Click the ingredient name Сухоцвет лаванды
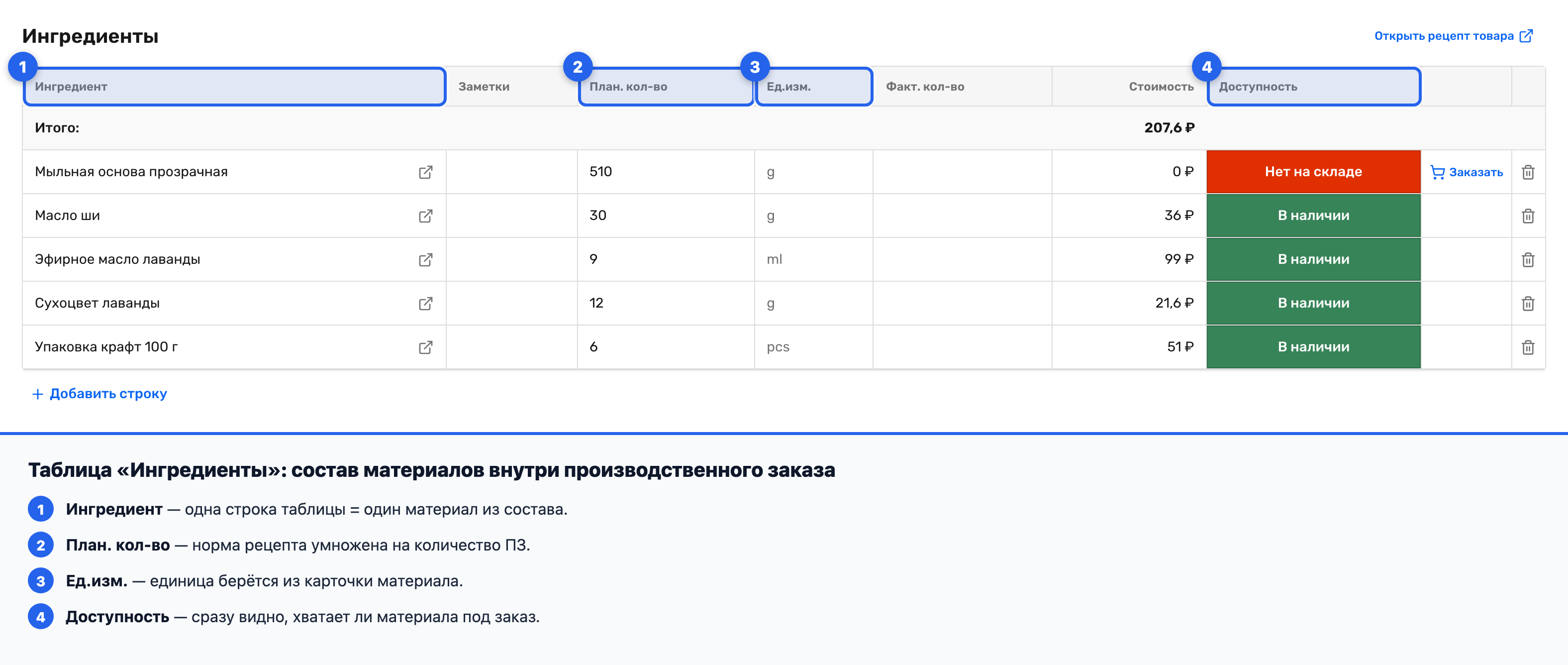The height and width of the screenshot is (665, 1568). coord(97,303)
